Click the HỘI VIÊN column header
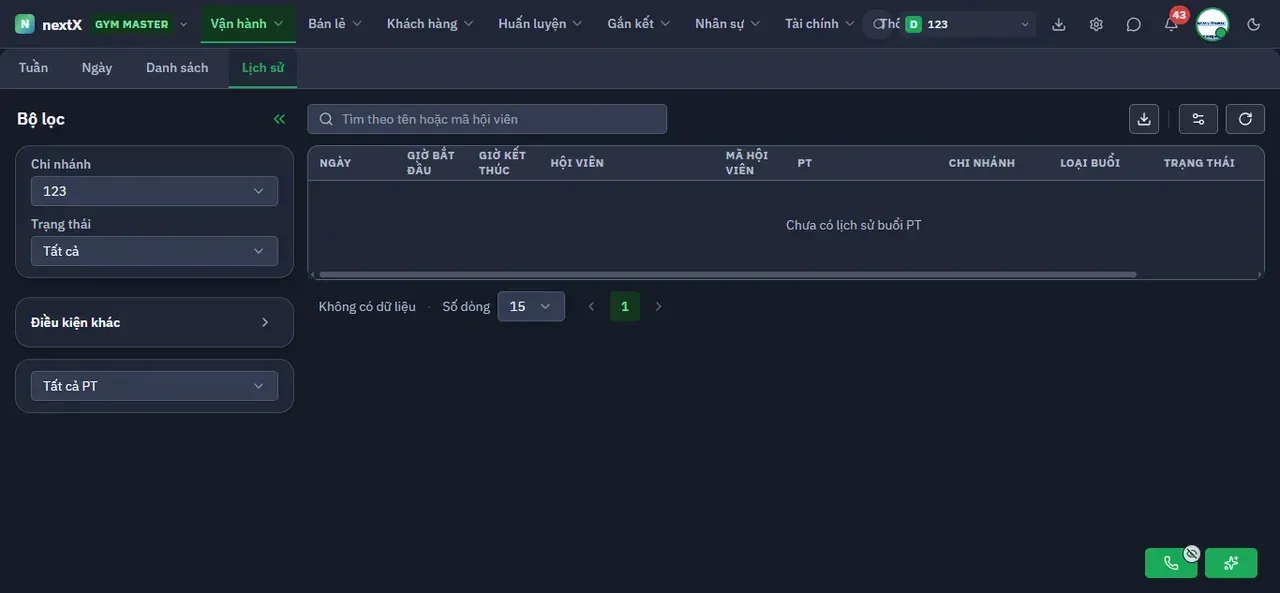This screenshot has height=593, width=1280. [577, 163]
